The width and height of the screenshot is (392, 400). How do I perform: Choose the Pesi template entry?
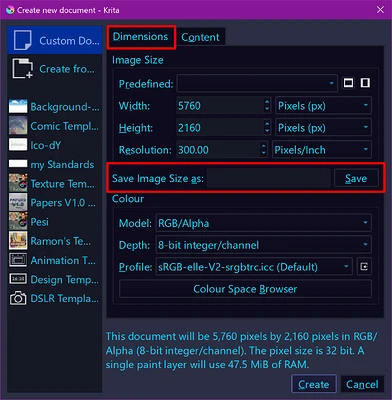55,222
